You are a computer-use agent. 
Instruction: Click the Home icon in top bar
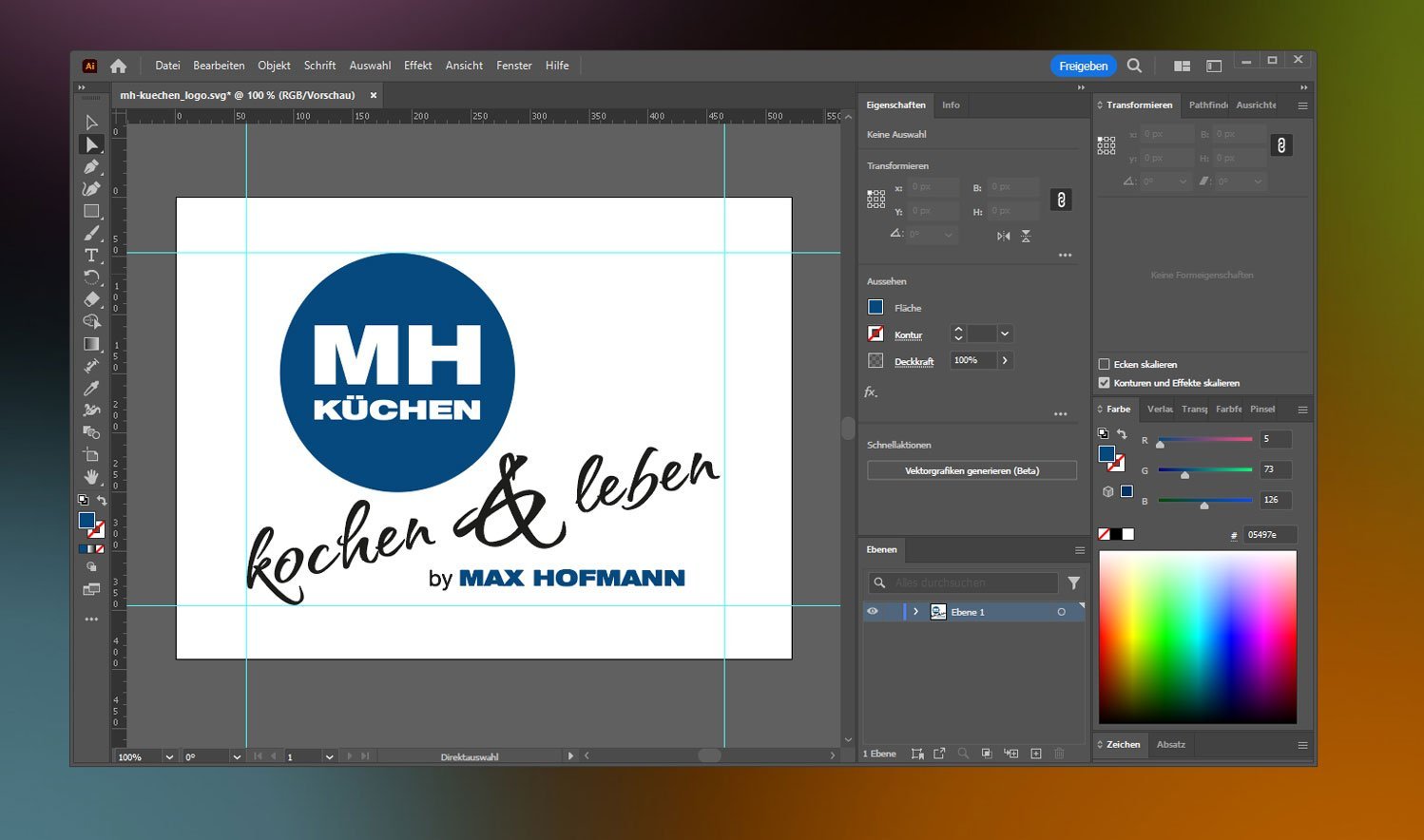tap(118, 66)
